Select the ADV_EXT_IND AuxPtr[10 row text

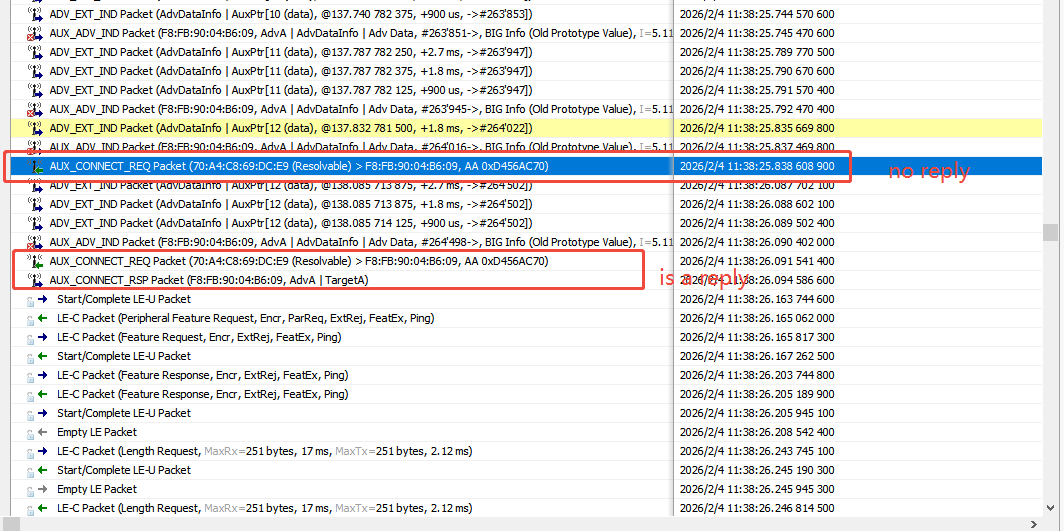(290, 14)
